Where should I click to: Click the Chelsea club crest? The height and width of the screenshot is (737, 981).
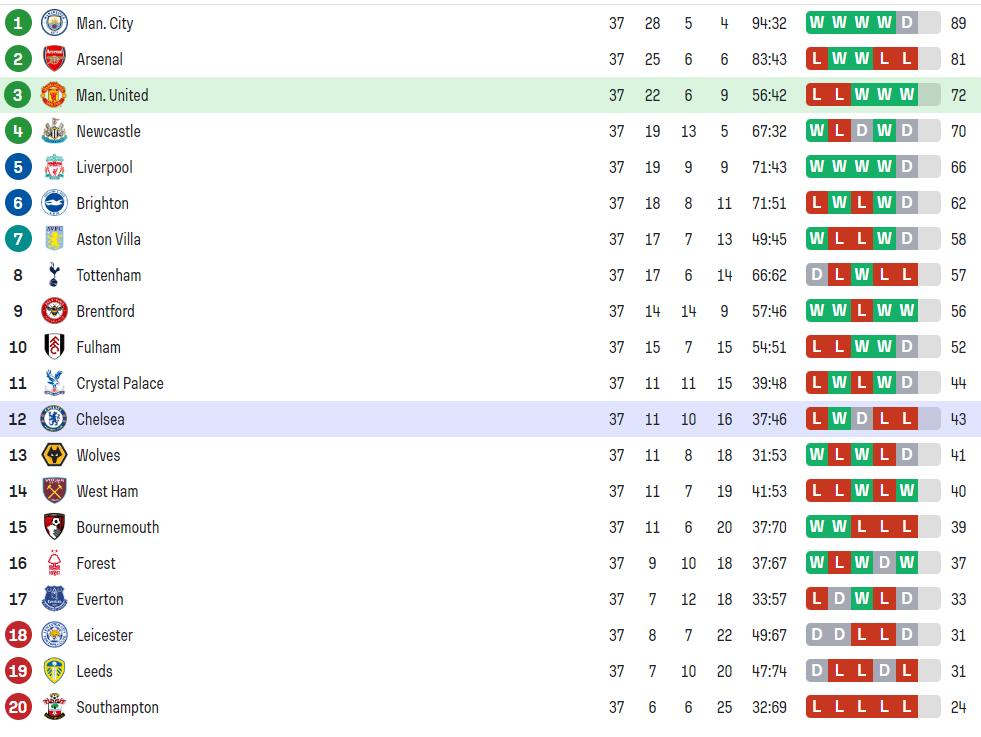[x=54, y=419]
